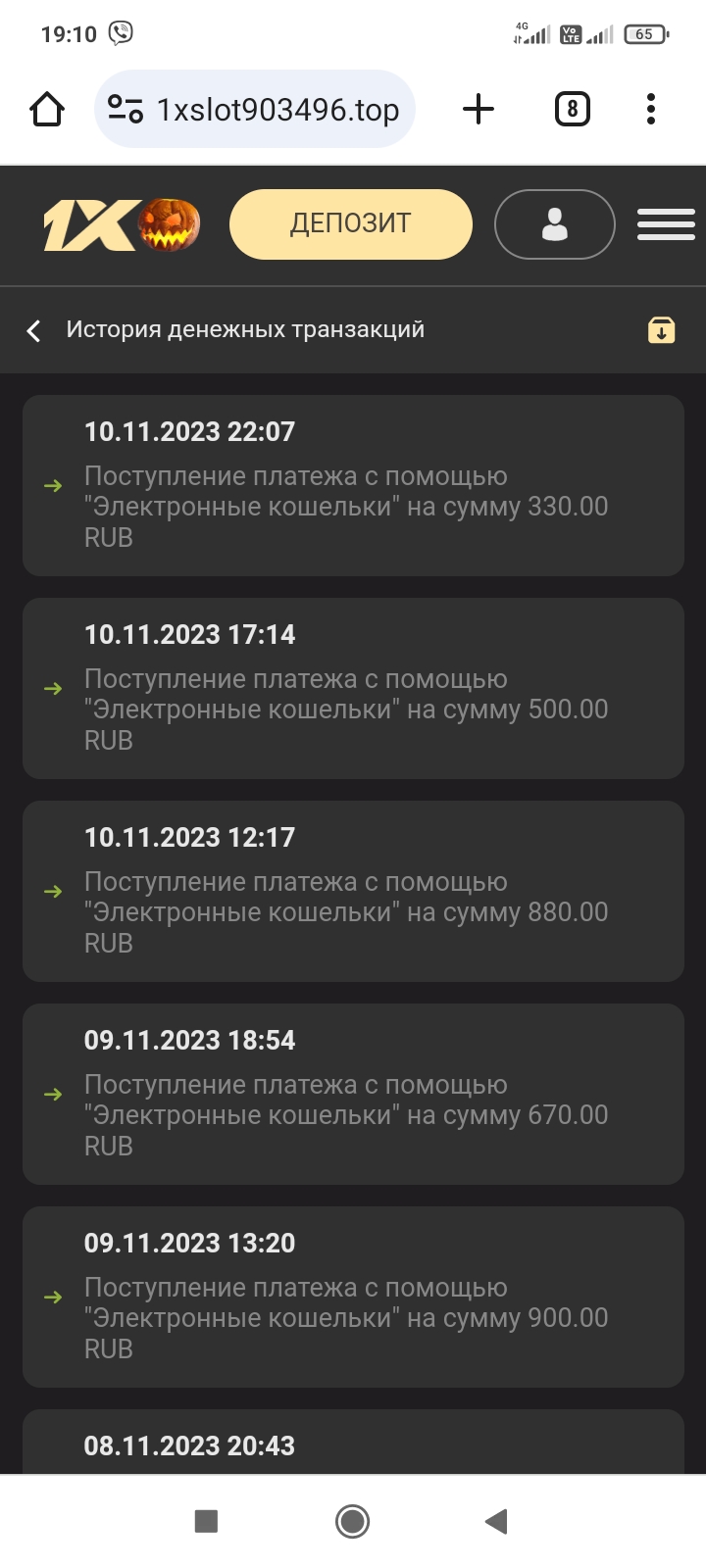The width and height of the screenshot is (706, 1568).
Task: Open a new browser tab
Action: pos(478,109)
